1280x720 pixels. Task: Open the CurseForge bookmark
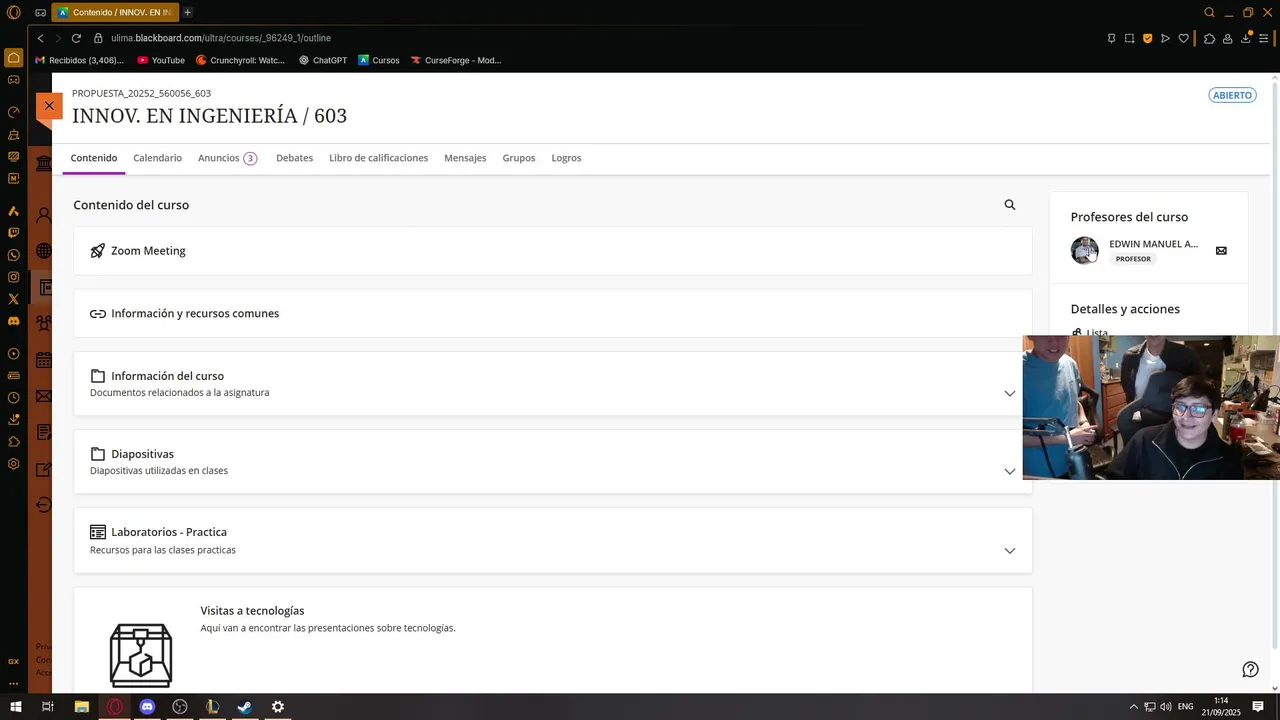pyautogui.click(x=456, y=60)
